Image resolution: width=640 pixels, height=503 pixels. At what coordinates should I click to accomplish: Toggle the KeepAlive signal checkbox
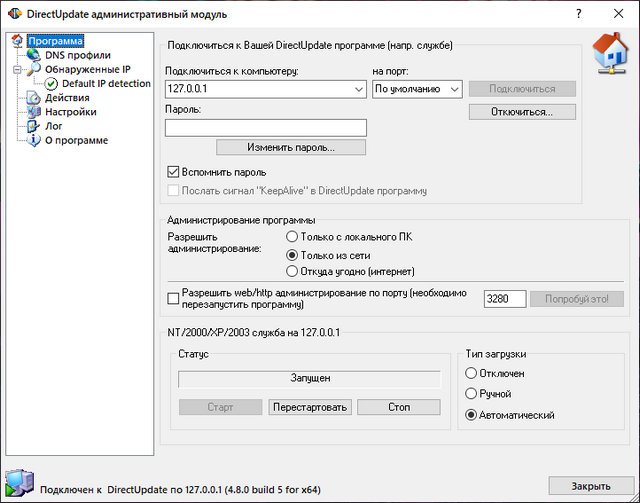coord(173,191)
